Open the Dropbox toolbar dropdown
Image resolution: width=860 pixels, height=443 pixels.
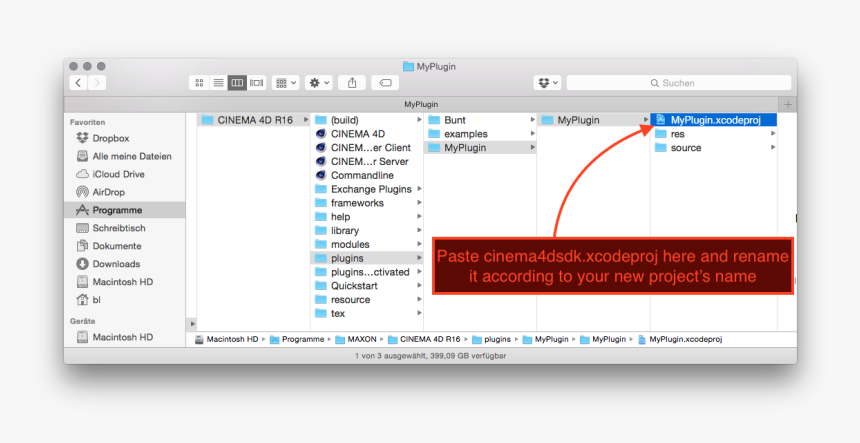[x=547, y=83]
